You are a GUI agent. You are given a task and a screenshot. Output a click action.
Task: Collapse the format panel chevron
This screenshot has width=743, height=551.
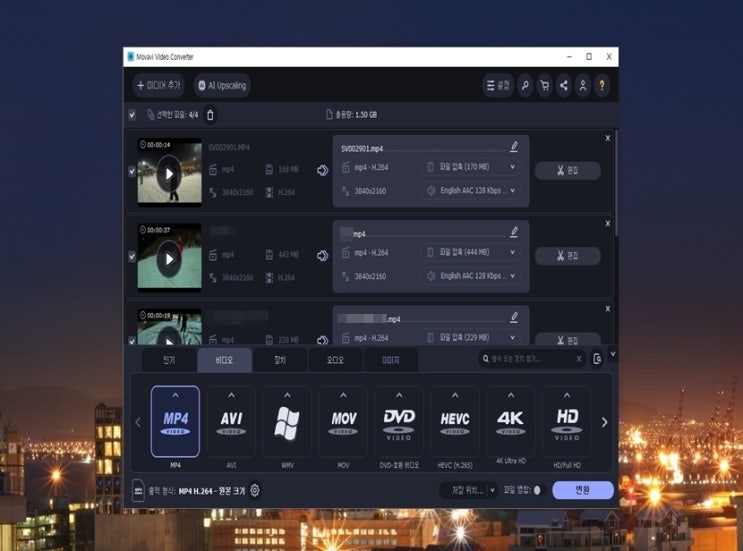[x=613, y=354]
